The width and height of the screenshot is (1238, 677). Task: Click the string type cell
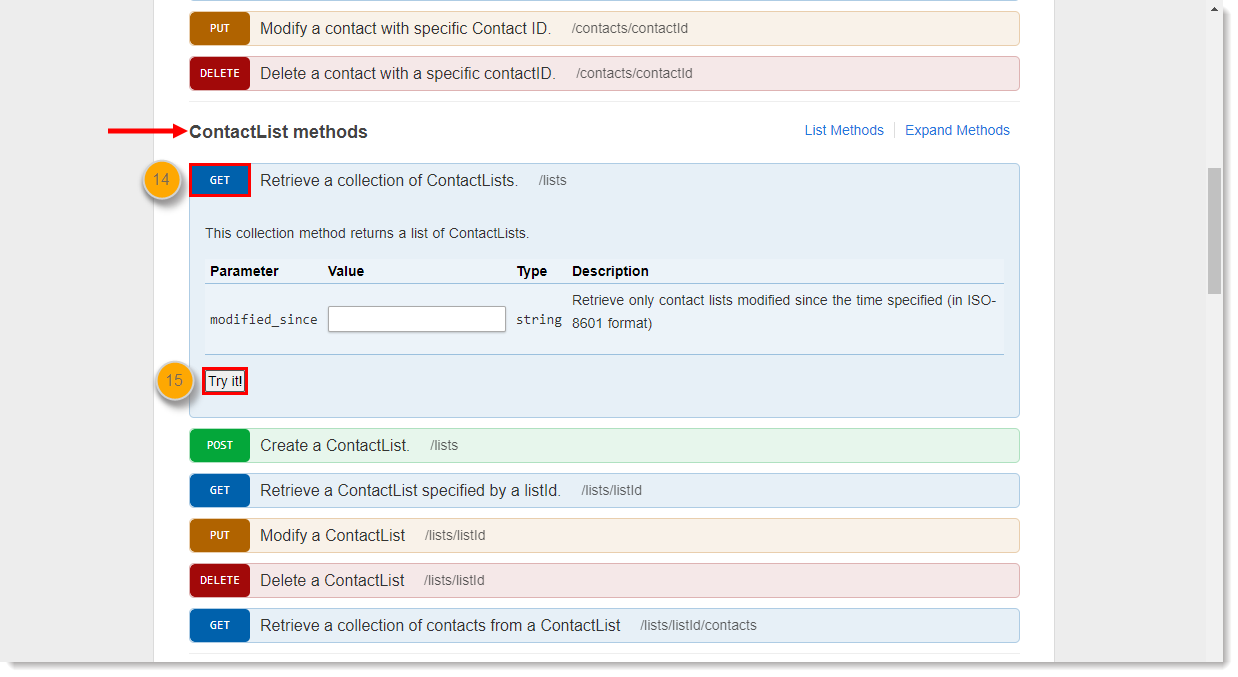(x=539, y=320)
